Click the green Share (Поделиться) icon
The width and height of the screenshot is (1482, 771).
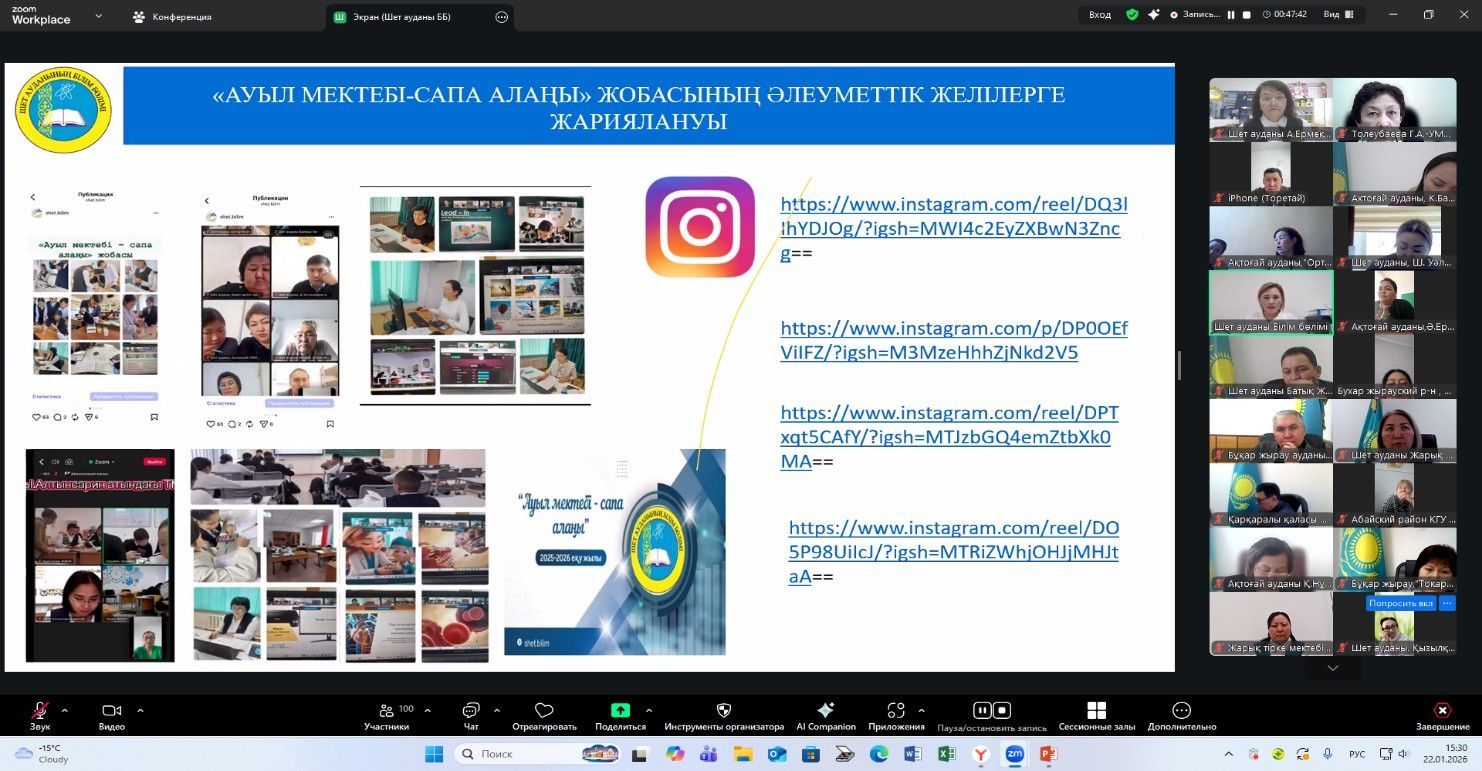[x=620, y=711]
